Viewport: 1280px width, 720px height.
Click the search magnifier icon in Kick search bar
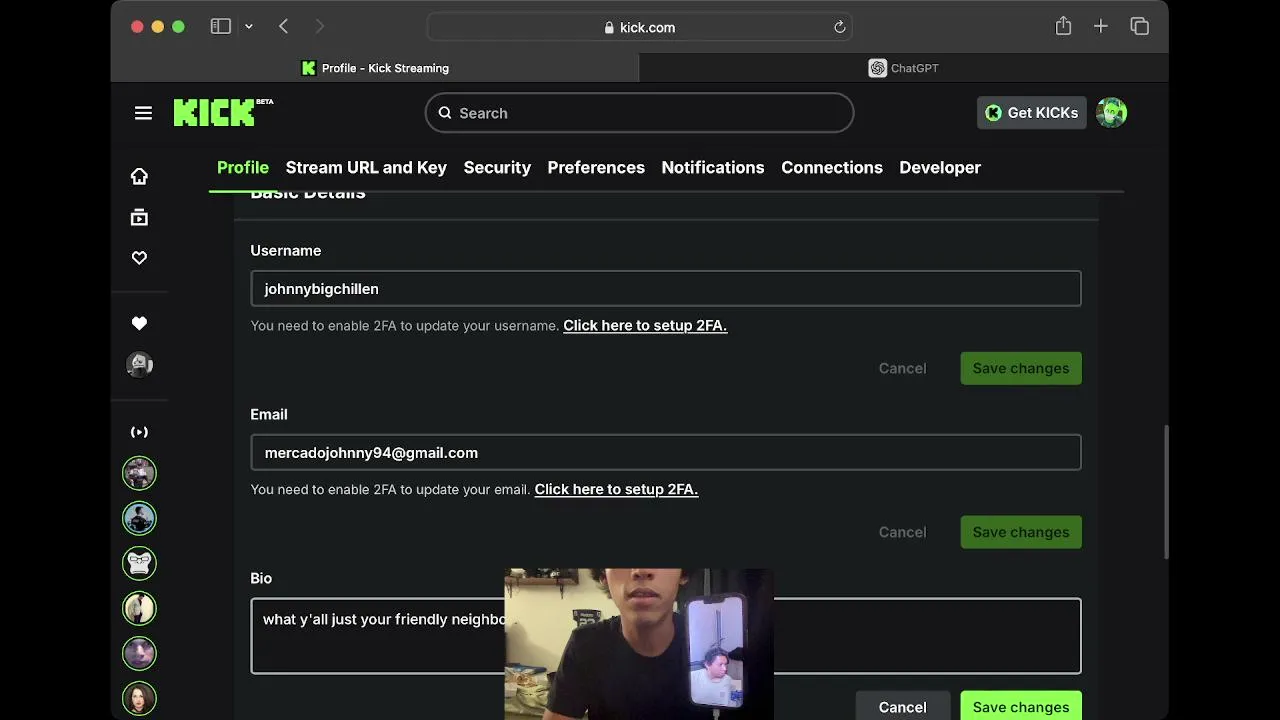[x=445, y=113]
